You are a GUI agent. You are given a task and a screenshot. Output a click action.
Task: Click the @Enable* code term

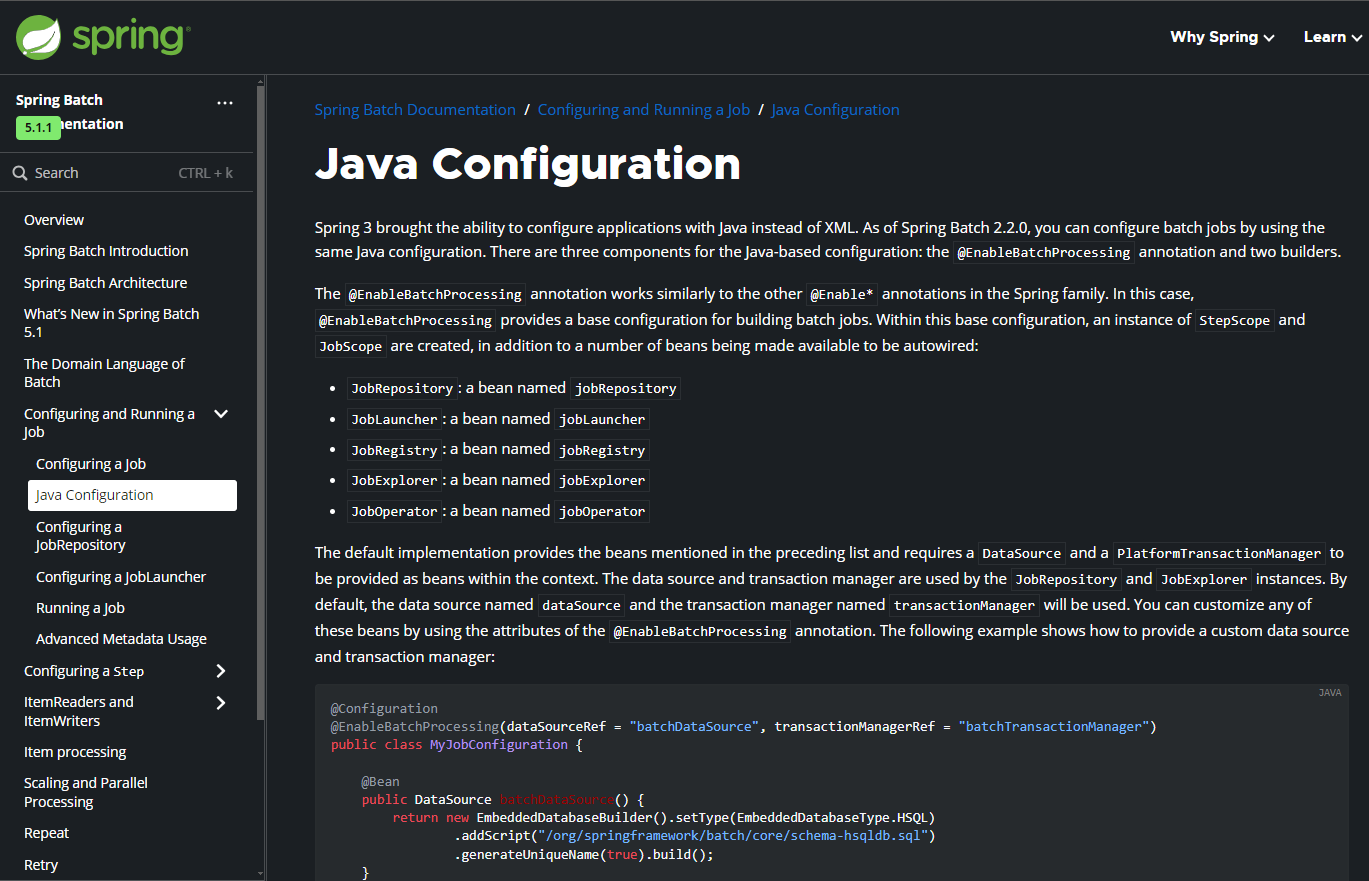click(842, 295)
